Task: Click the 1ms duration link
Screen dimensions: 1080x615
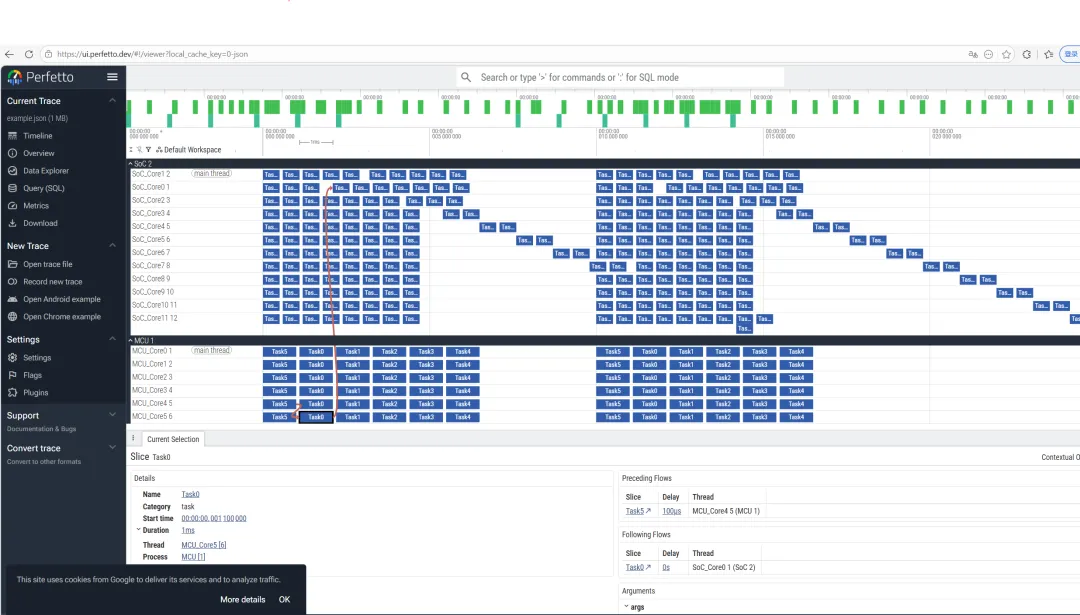Action: (x=188, y=530)
